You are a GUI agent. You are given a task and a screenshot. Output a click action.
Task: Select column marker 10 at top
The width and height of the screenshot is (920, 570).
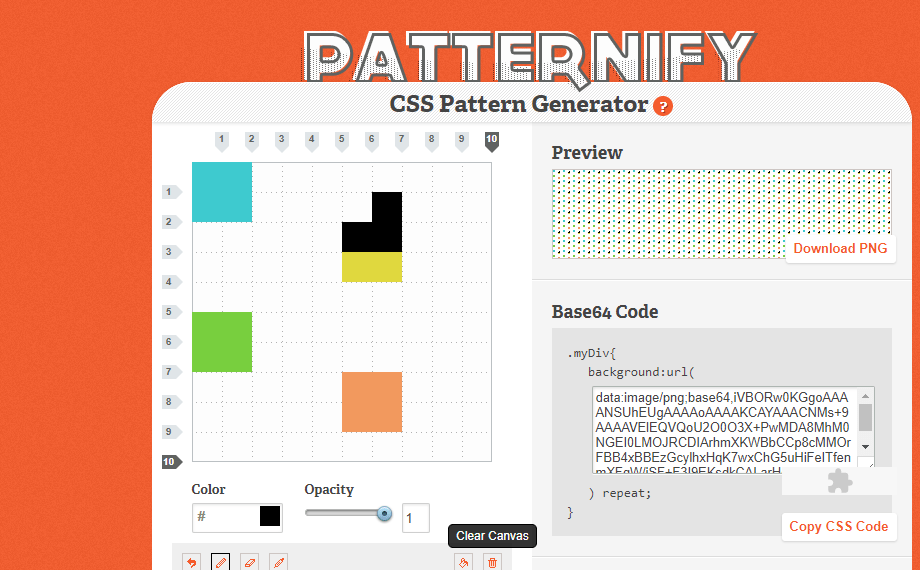click(x=492, y=141)
